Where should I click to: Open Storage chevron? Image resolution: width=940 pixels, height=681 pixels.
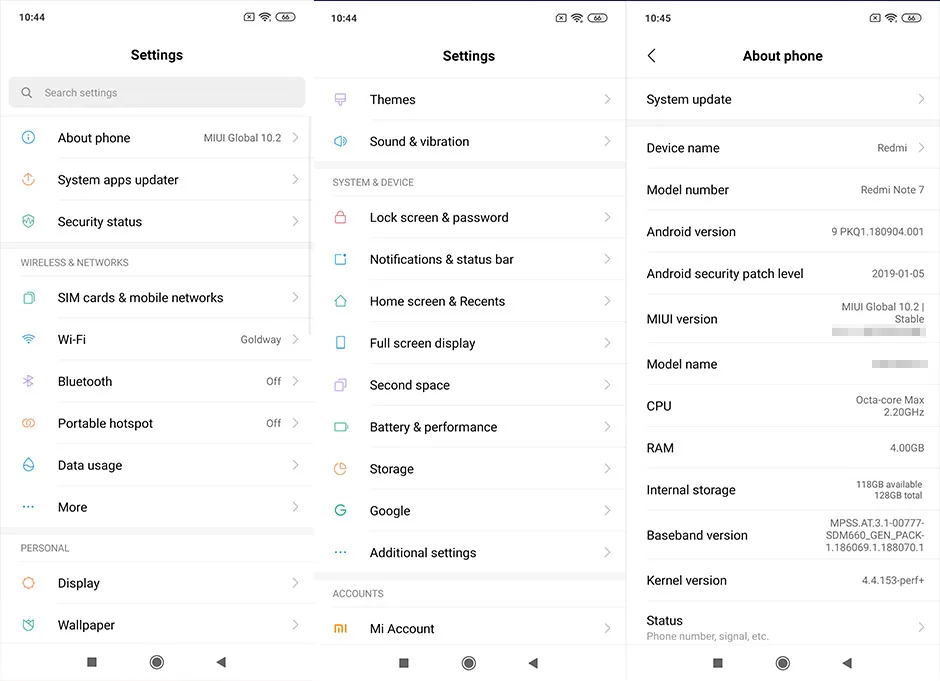607,469
